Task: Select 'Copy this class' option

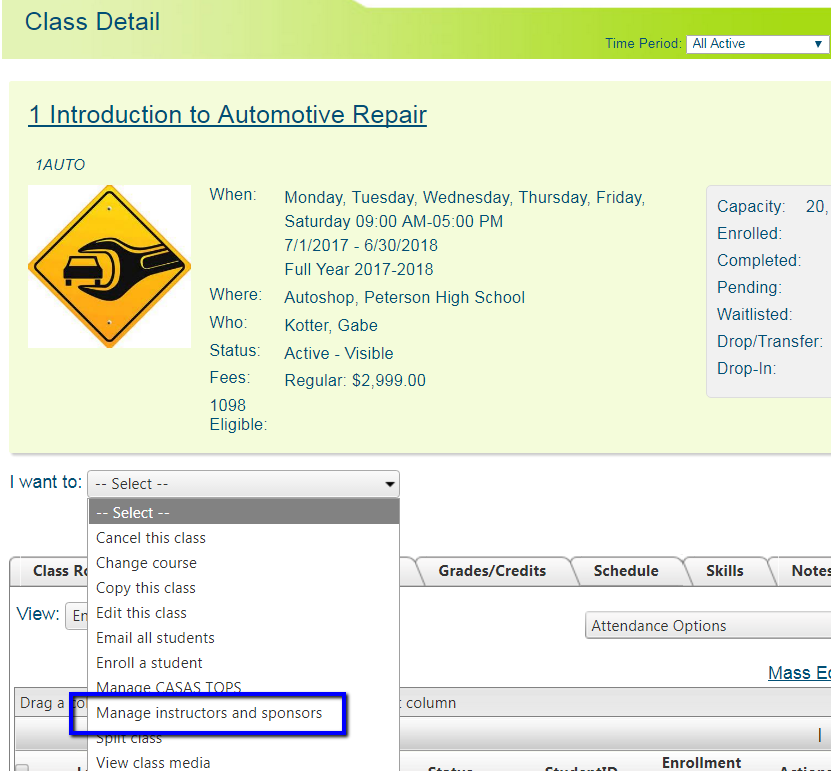Action: click(x=146, y=588)
